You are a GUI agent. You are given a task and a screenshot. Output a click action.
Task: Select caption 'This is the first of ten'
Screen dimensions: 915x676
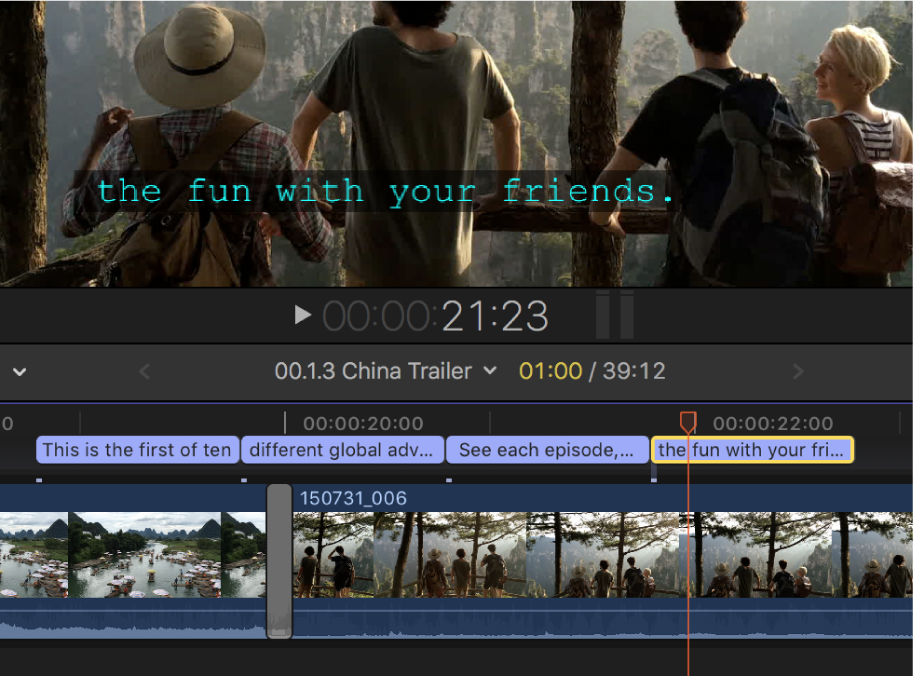pos(137,449)
